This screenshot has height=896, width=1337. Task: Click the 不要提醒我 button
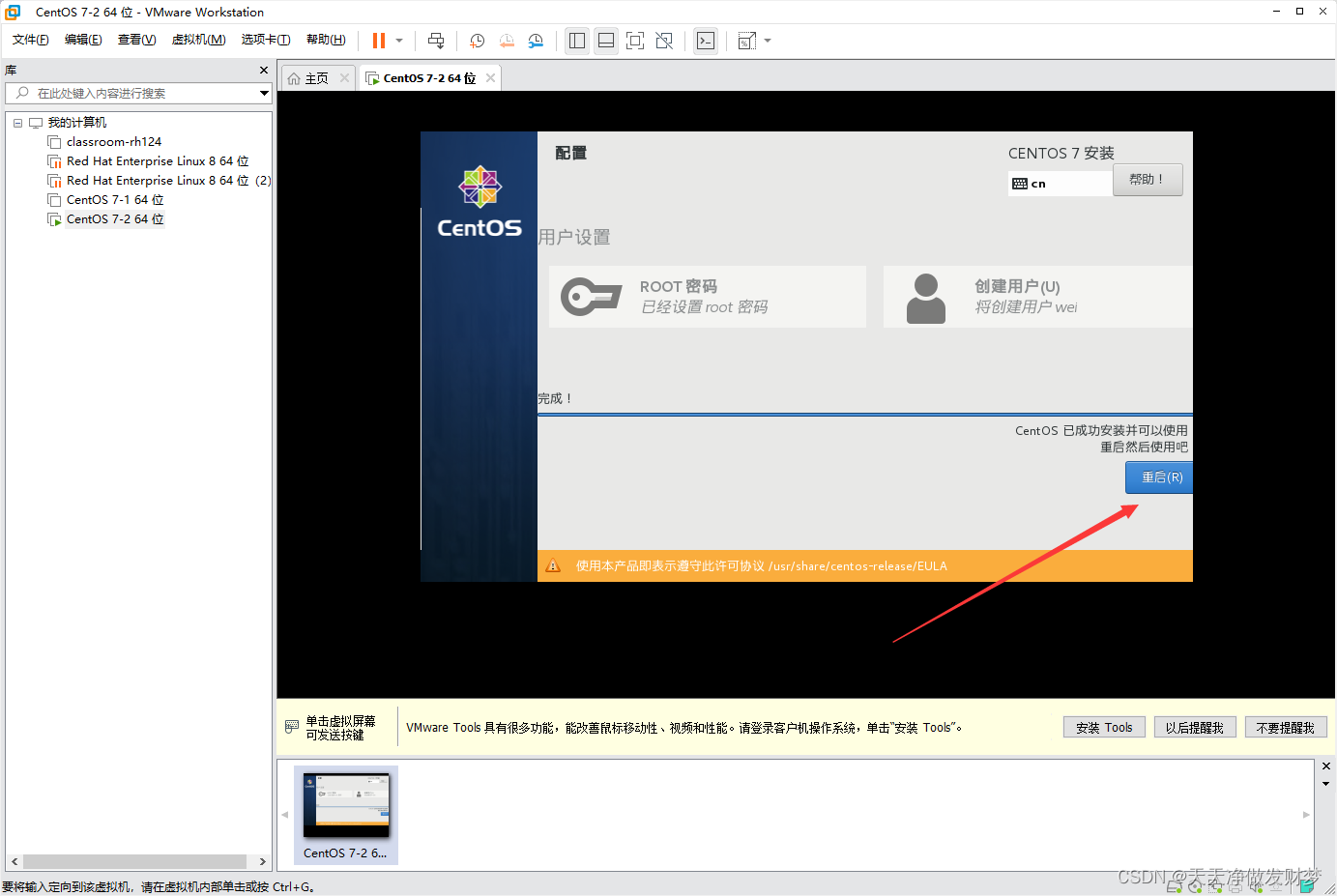(x=1286, y=728)
